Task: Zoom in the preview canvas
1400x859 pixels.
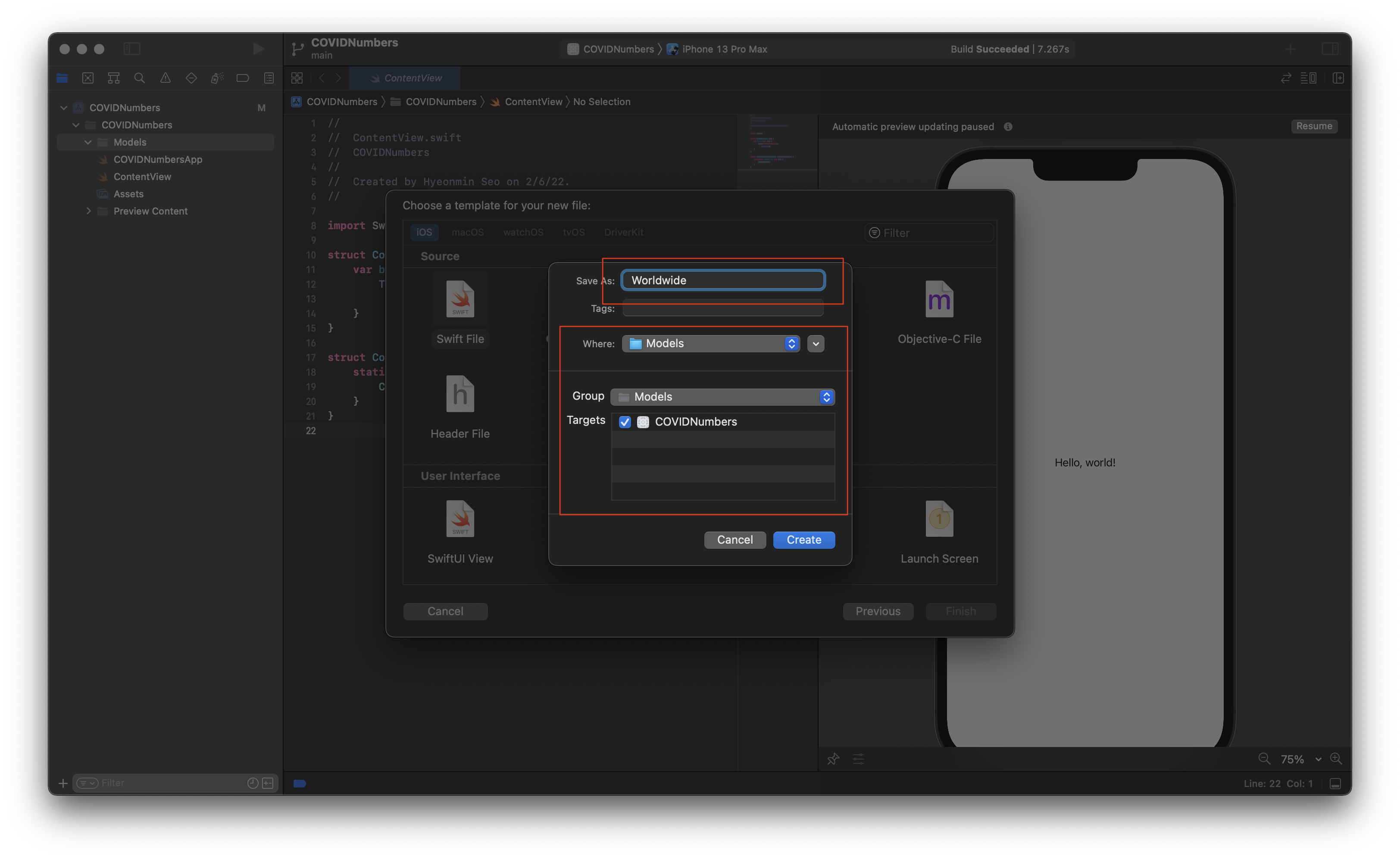Action: click(1336, 759)
